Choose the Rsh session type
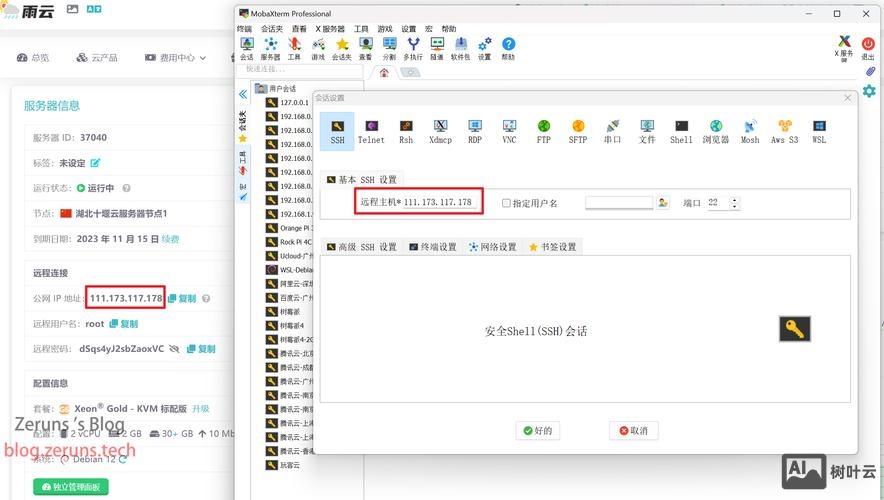 point(406,131)
